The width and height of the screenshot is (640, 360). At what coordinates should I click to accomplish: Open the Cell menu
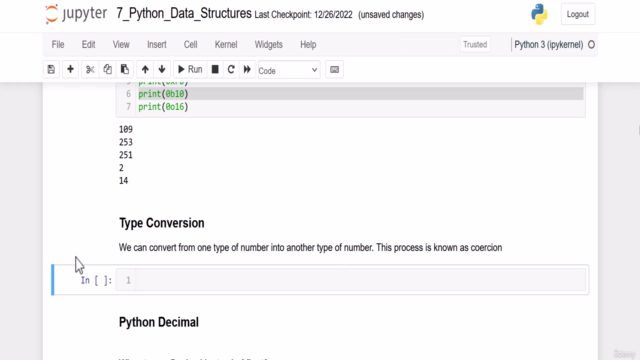(191, 44)
